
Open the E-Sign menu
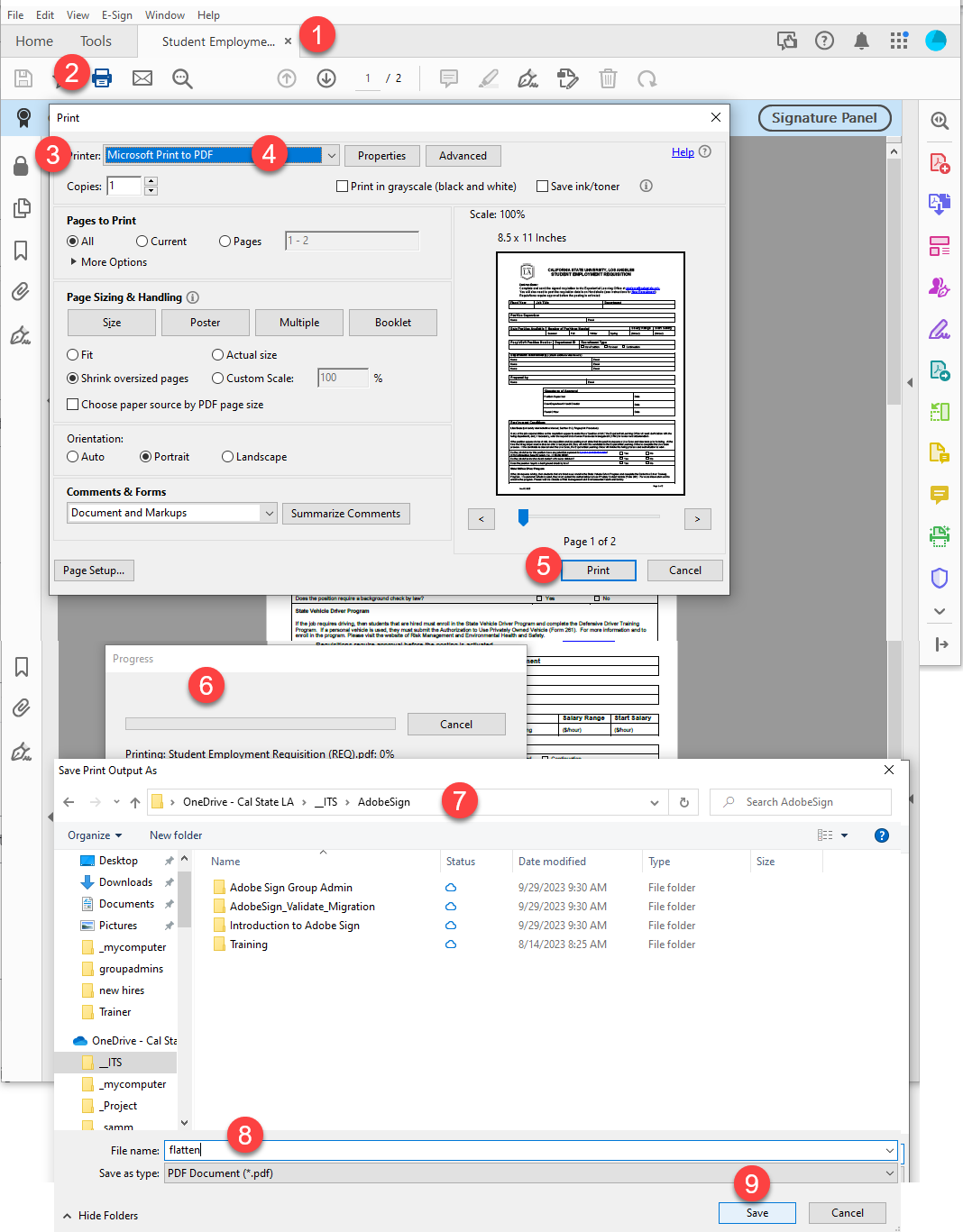coord(117,14)
